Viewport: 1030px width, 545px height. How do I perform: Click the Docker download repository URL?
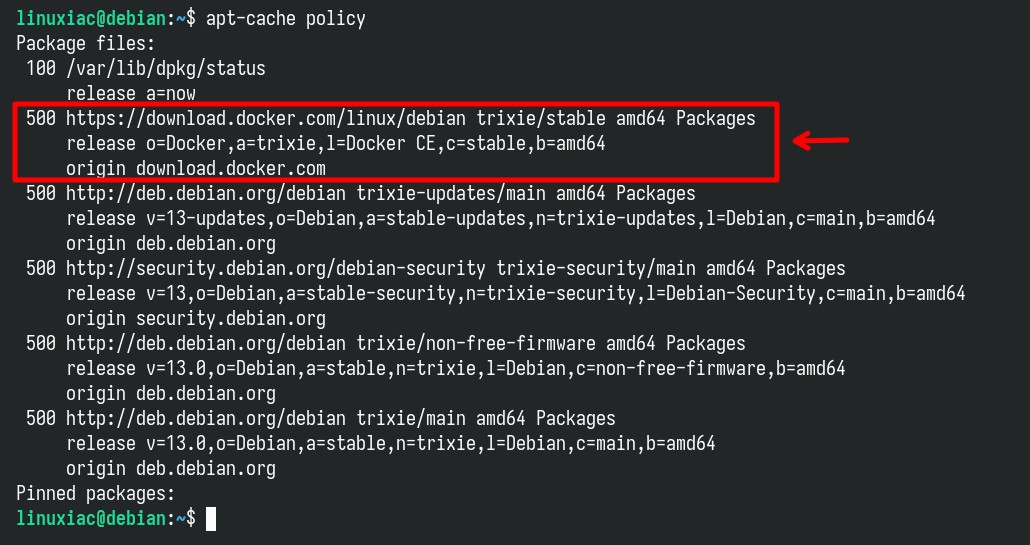click(411, 119)
